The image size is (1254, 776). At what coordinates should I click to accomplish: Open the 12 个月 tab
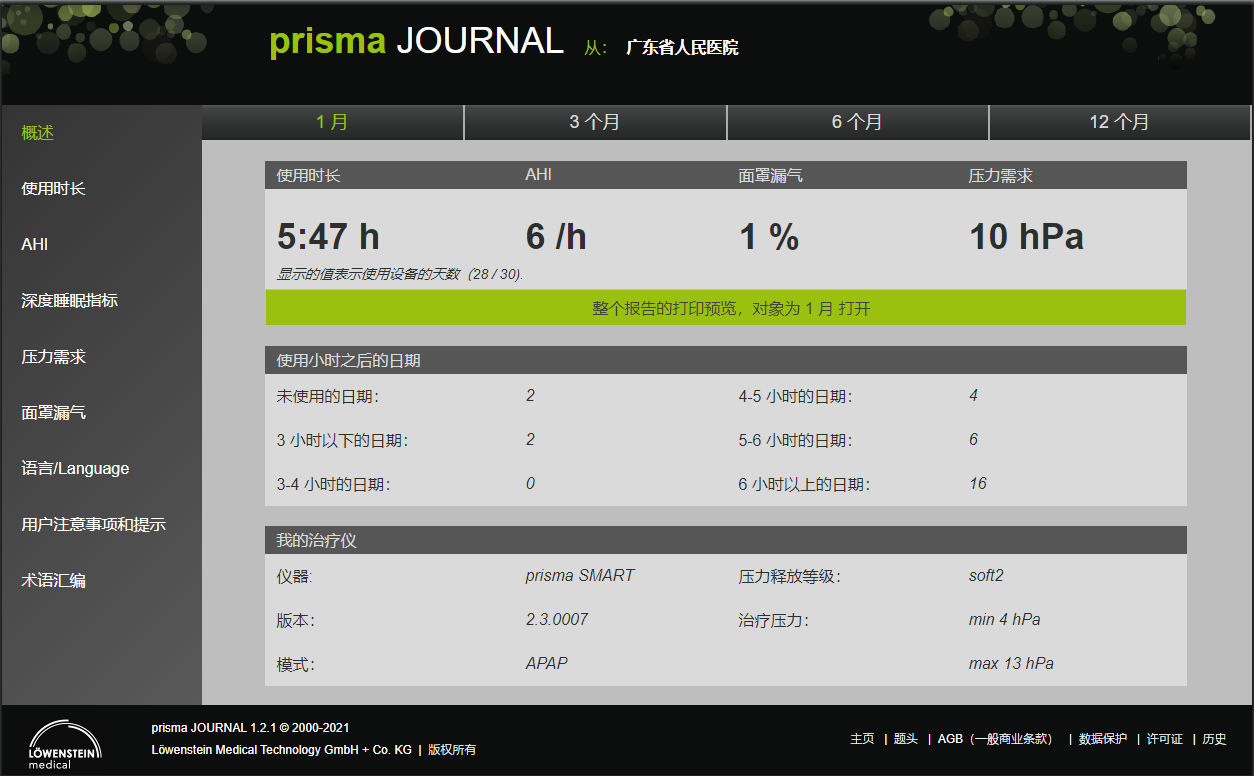pyautogui.click(x=1119, y=122)
